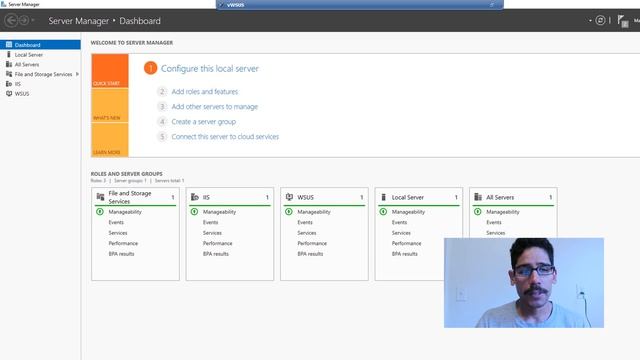Viewport: 640px width, 360px height.
Task: Select the What's New tile
Action: coord(110,105)
